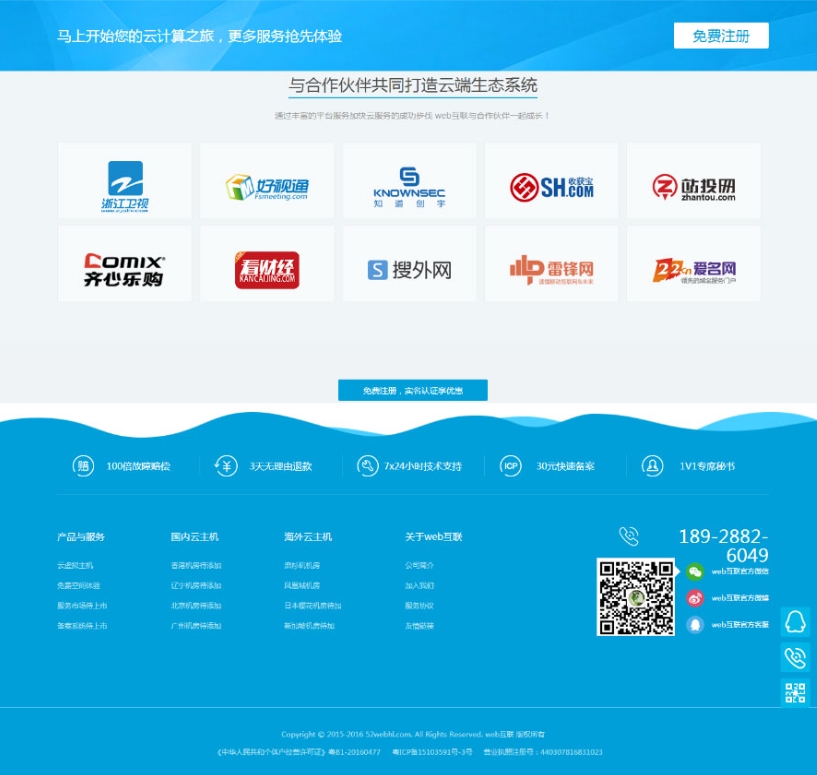Open the 广州机房待添加 link
817x775 pixels.
click(x=196, y=626)
